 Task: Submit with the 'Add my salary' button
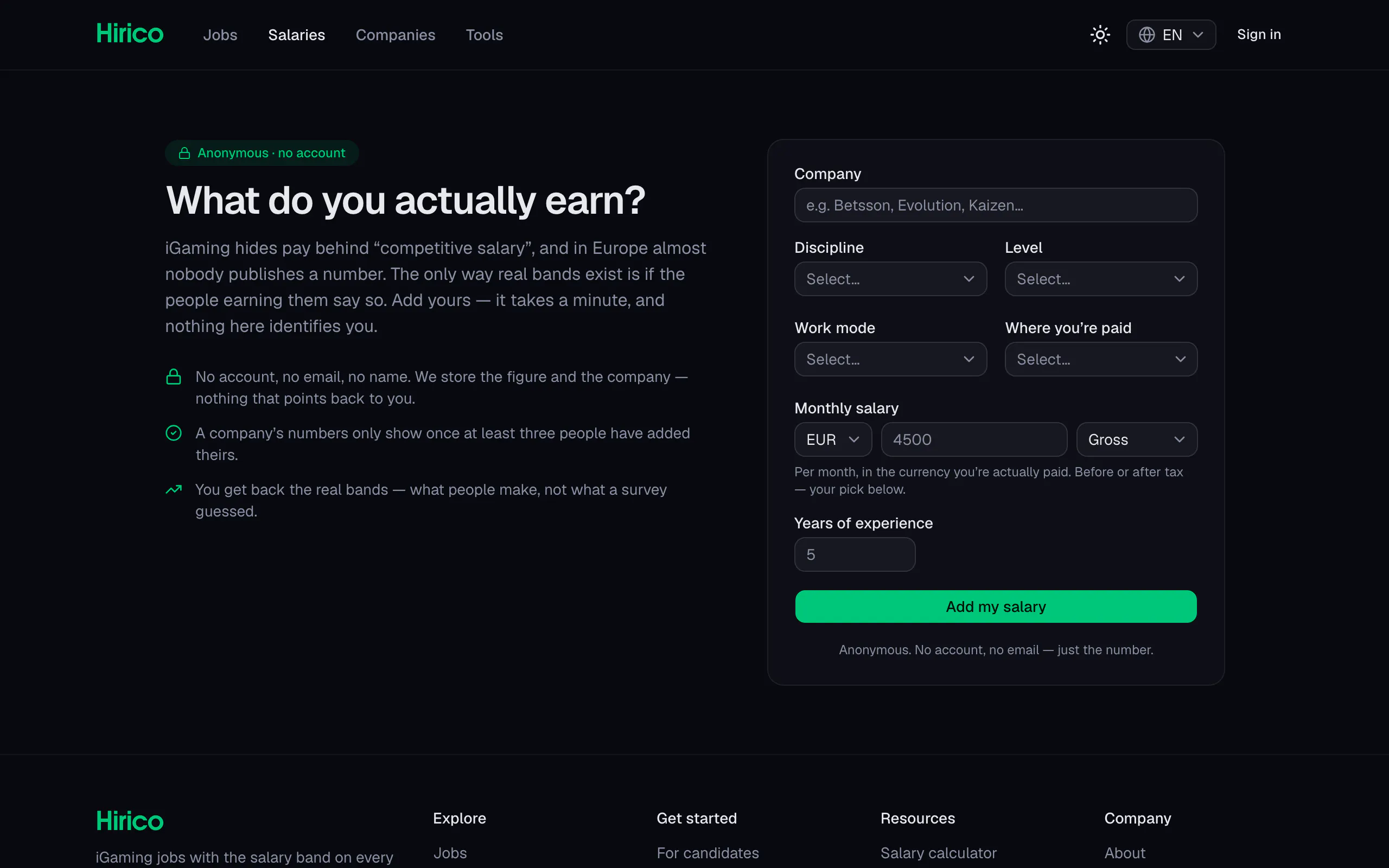click(x=996, y=606)
